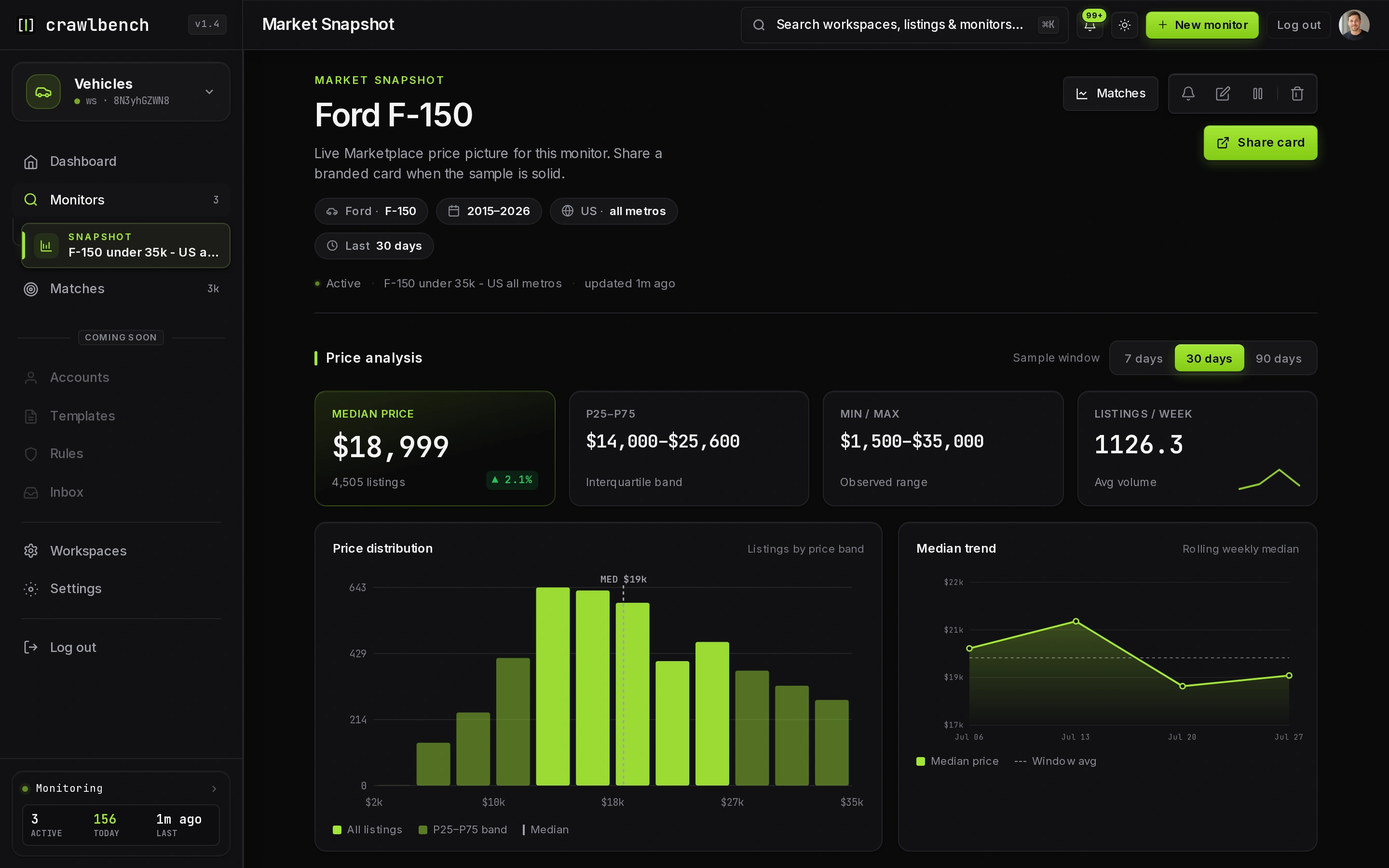Click the 156 TODAY monitoring stat
This screenshot has height=868, width=1389.
click(x=106, y=825)
